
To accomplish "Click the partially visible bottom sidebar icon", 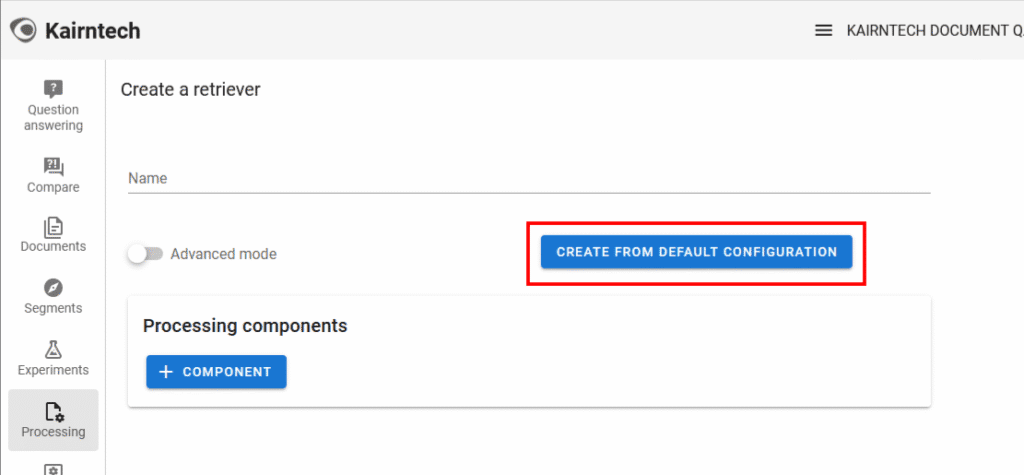I will click(x=54, y=469).
